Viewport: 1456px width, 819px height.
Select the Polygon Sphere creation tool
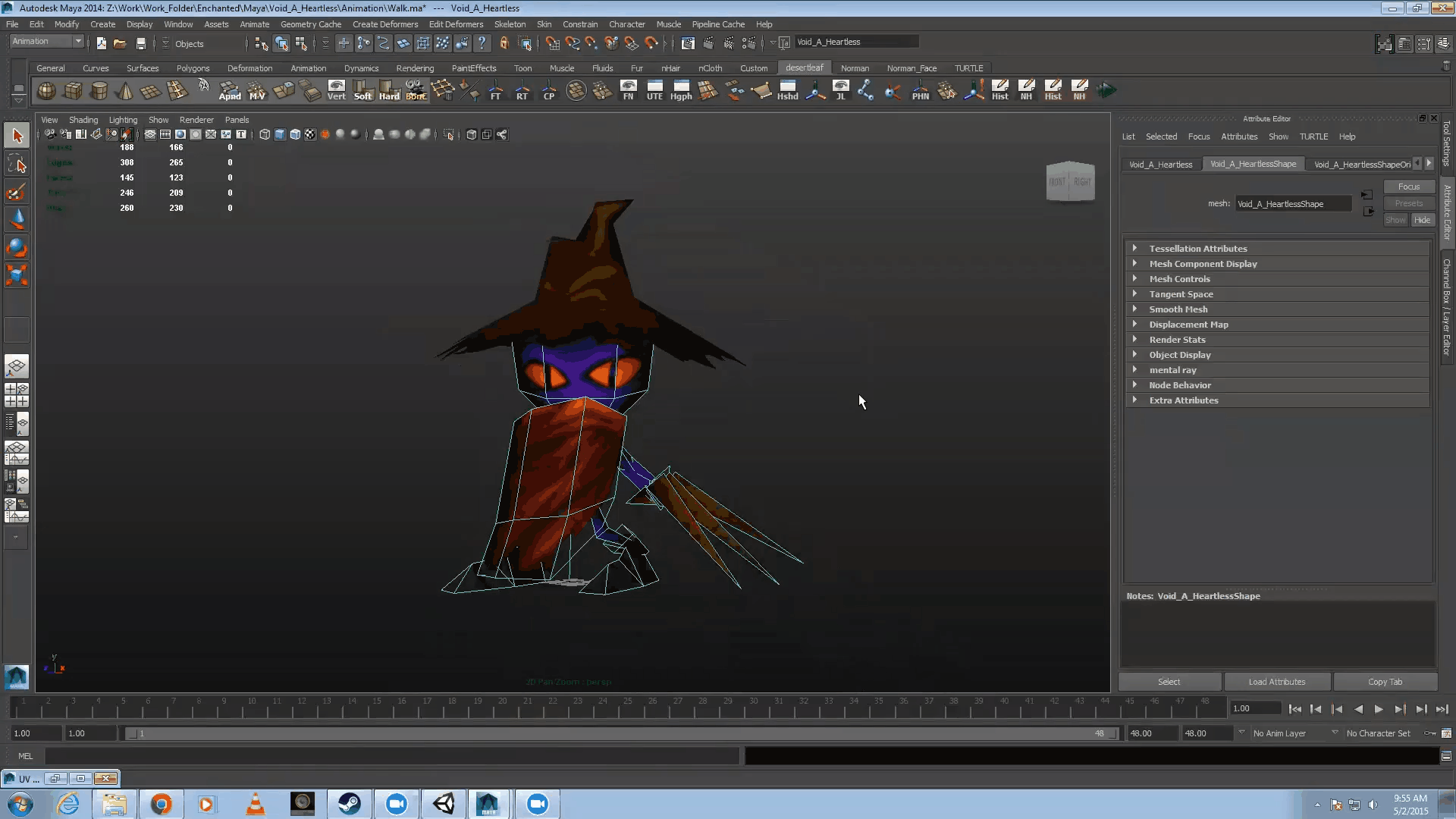46,90
